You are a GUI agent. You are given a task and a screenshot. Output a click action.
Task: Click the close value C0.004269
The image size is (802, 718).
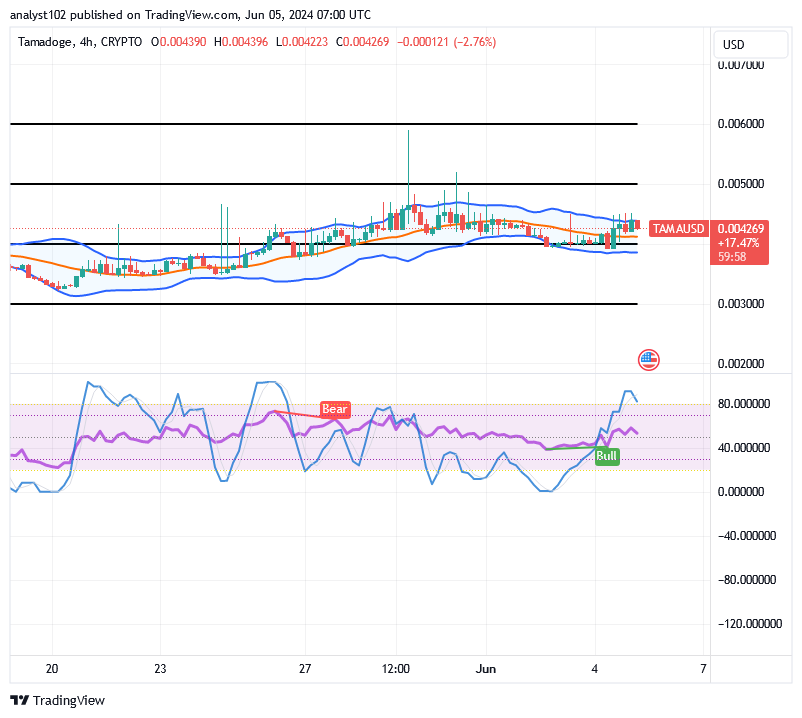[x=363, y=42]
